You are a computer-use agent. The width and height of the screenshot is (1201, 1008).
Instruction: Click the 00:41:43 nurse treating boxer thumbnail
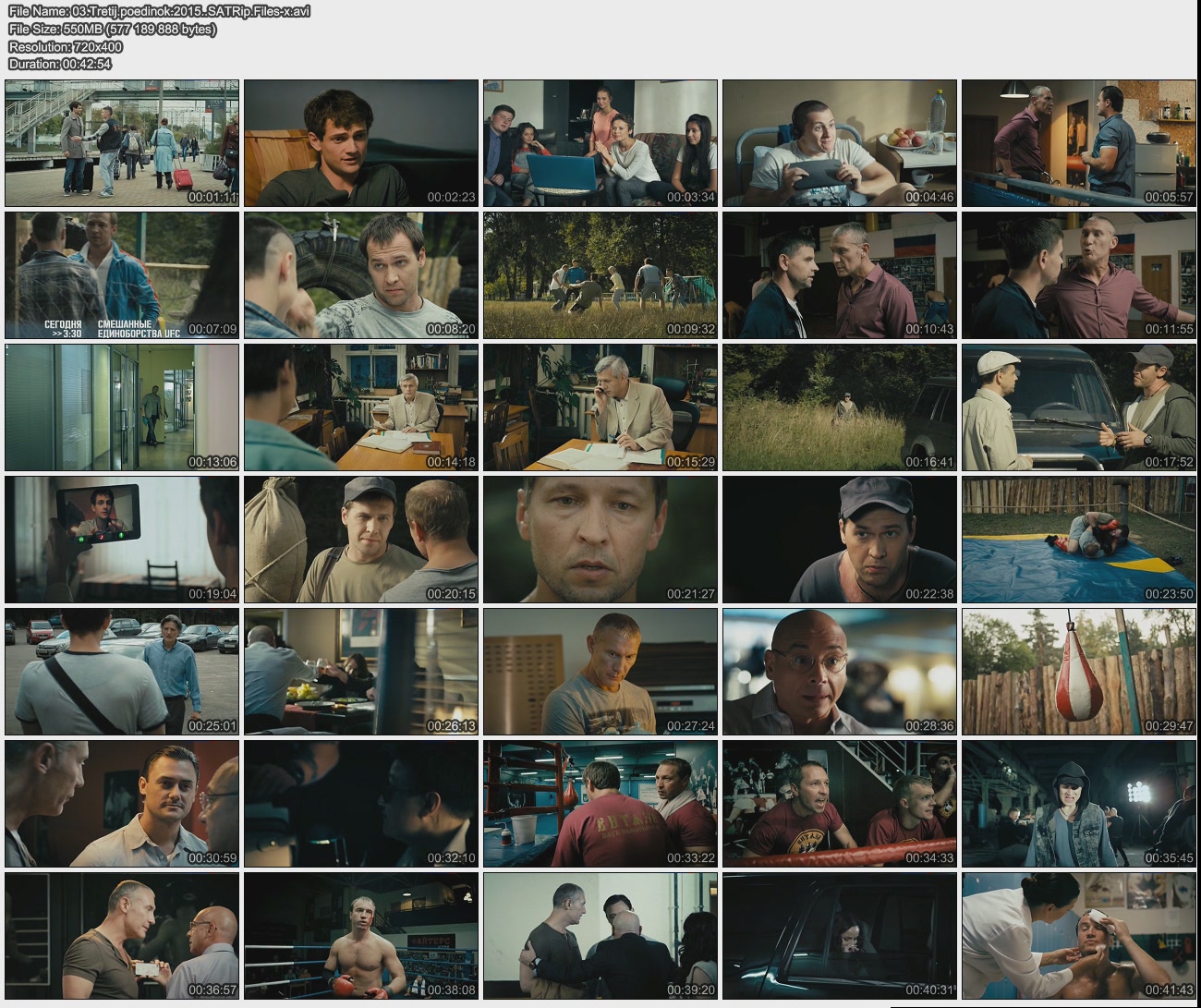click(x=1079, y=936)
